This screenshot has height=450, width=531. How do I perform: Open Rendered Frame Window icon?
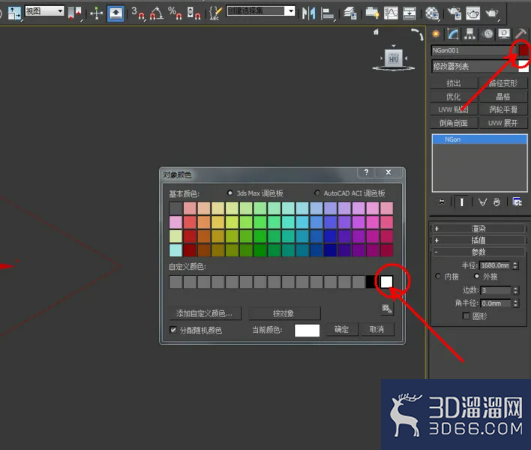tap(473, 13)
